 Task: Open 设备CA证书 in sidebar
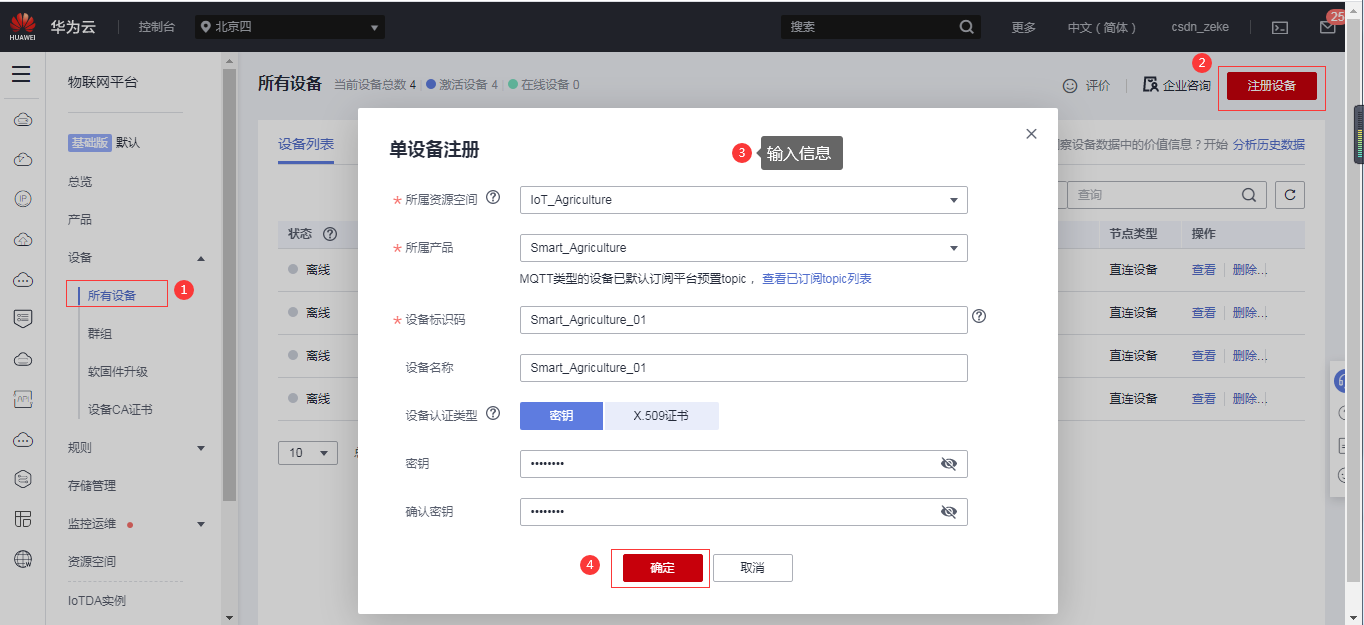(x=120, y=410)
